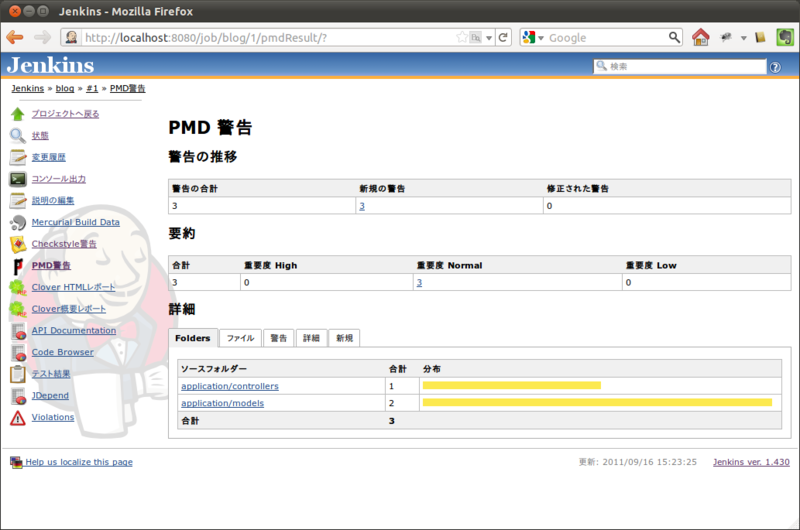The width and height of the screenshot is (800, 530).
Task: Click the console output terminal icon
Action: pyautogui.click(x=17, y=179)
